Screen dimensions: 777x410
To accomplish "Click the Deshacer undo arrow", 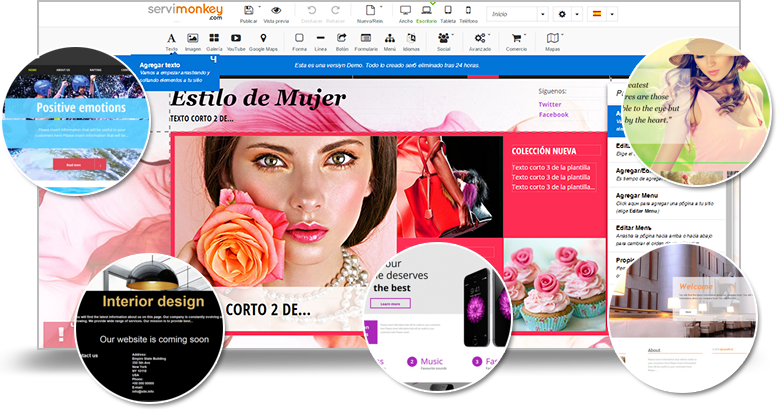I will coord(312,10).
